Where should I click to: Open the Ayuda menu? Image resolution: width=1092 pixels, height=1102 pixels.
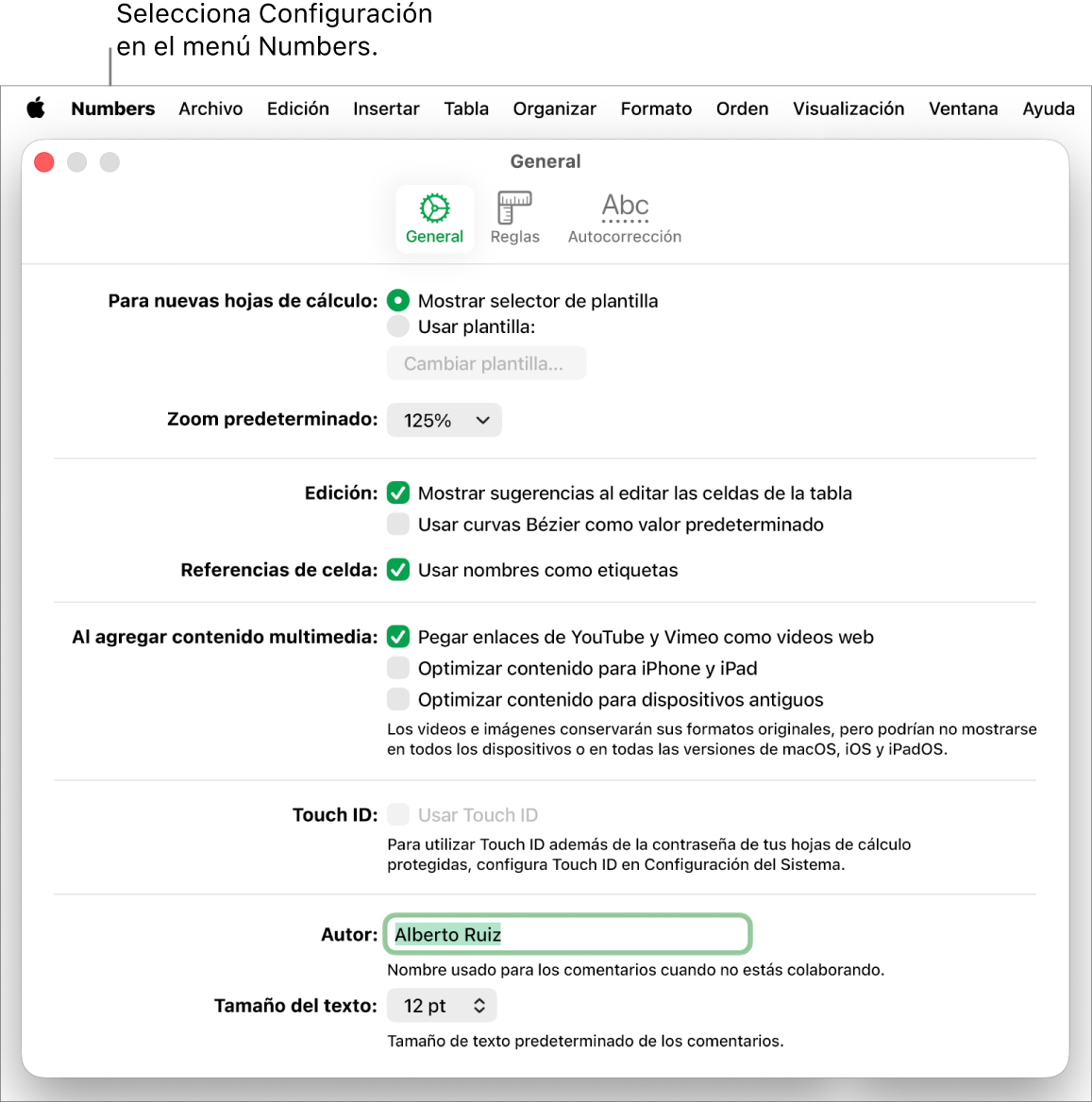point(1048,109)
